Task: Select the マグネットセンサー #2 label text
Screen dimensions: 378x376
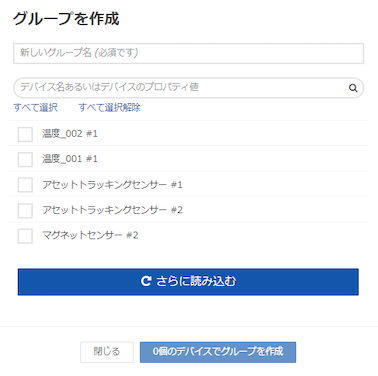Action: pyautogui.click(x=90, y=235)
